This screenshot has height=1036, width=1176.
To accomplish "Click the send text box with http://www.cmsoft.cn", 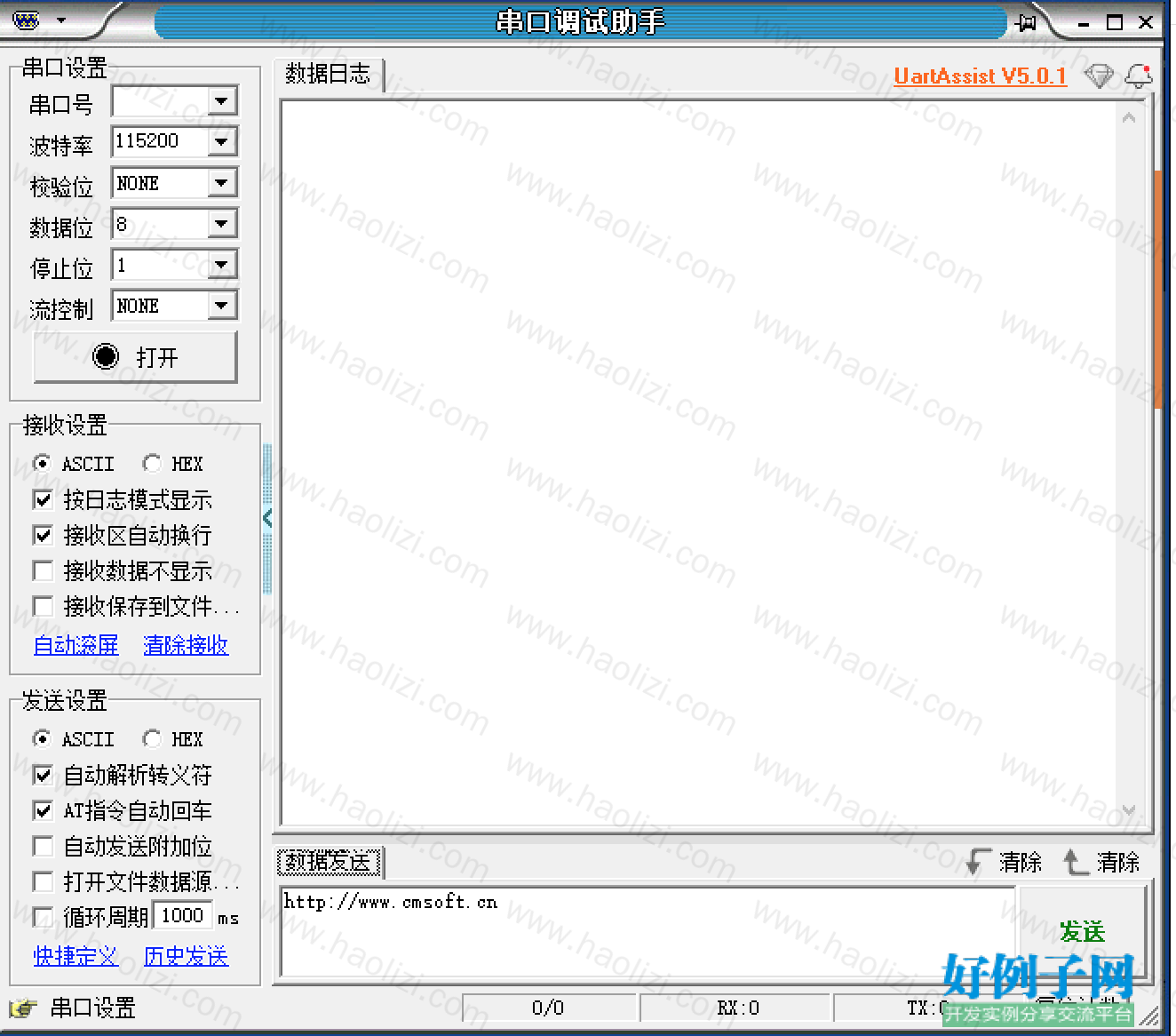I will (648, 931).
